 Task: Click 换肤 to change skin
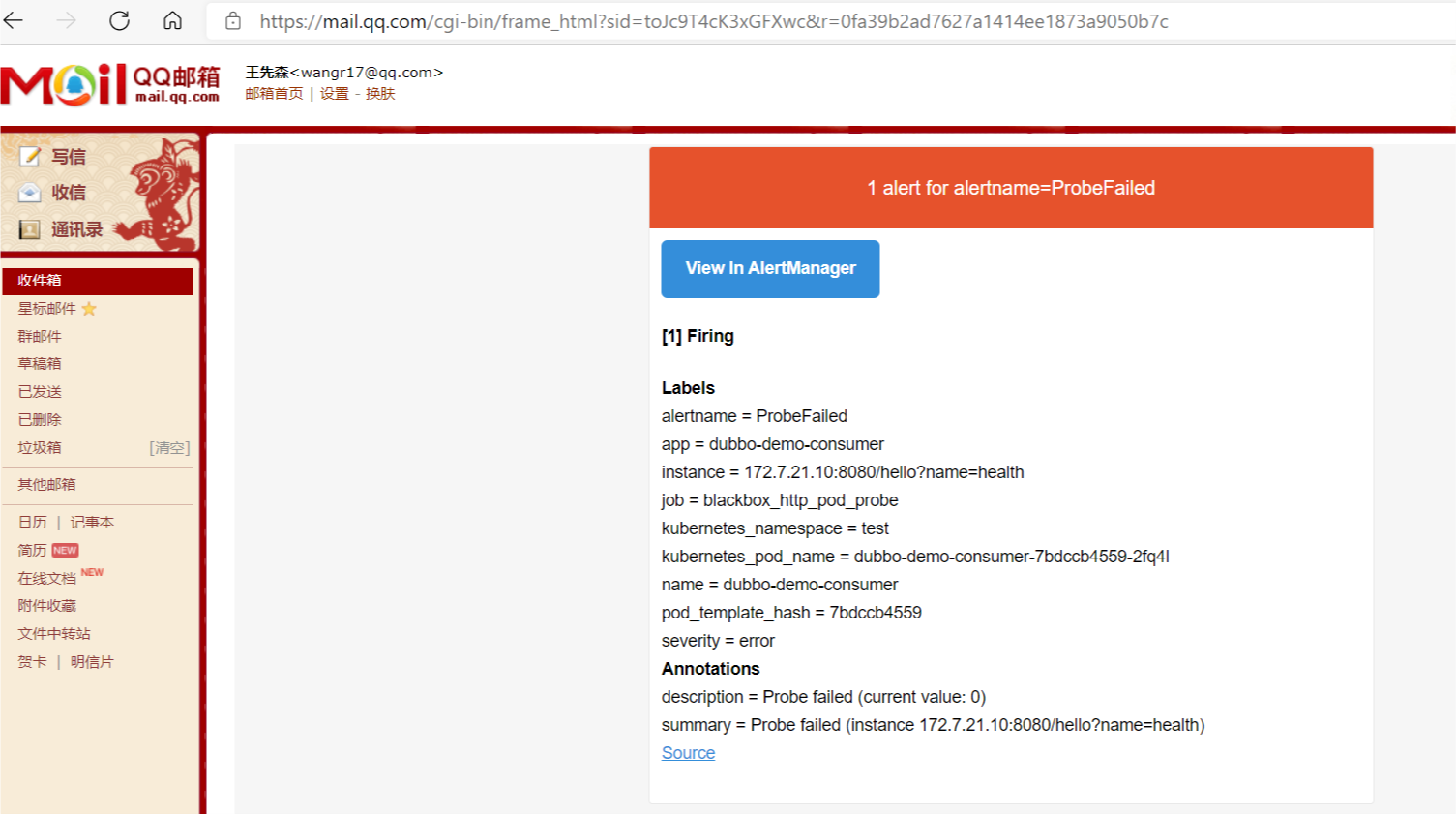coord(380,94)
